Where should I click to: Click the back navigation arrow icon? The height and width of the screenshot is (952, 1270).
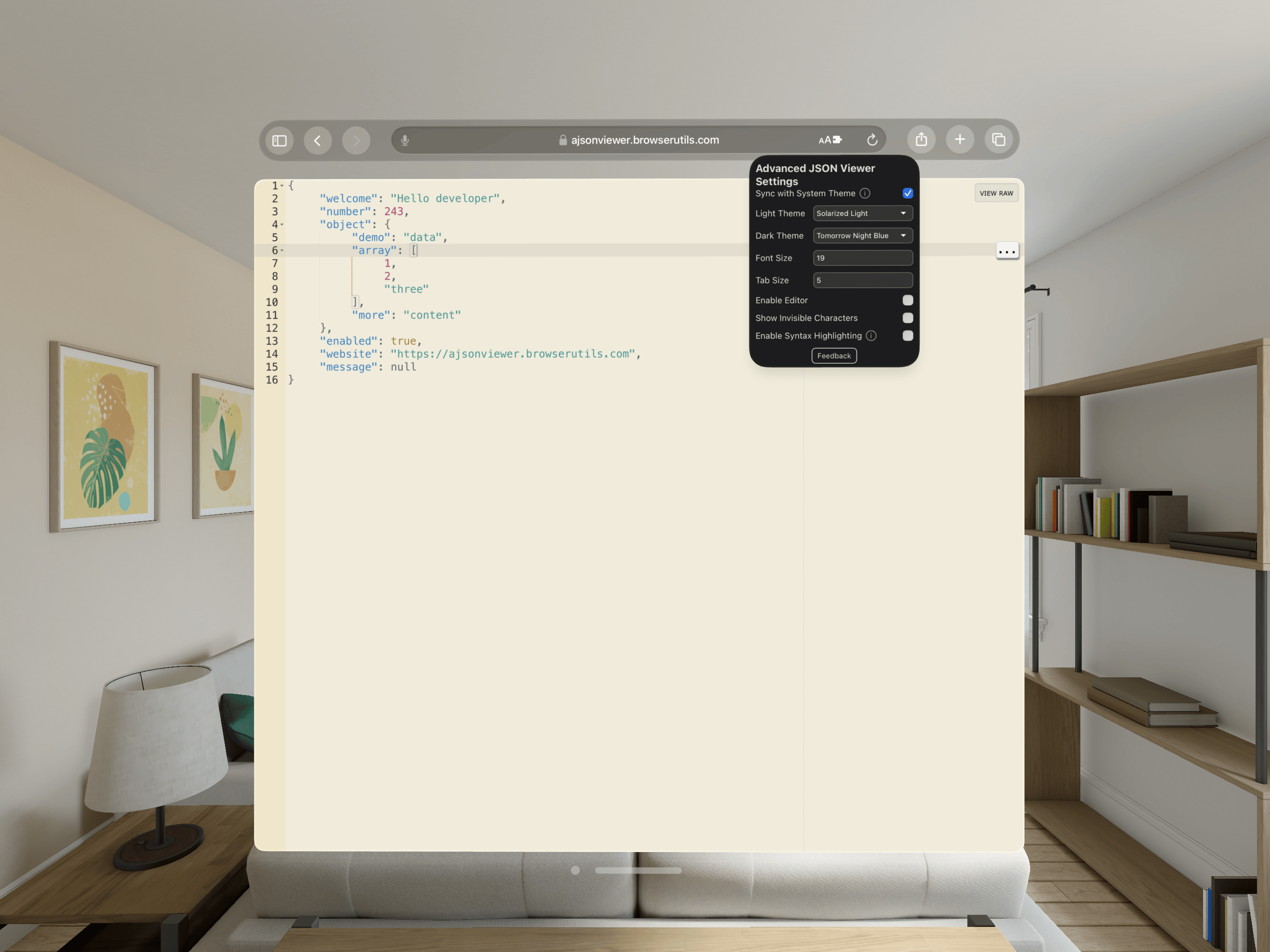(x=318, y=139)
